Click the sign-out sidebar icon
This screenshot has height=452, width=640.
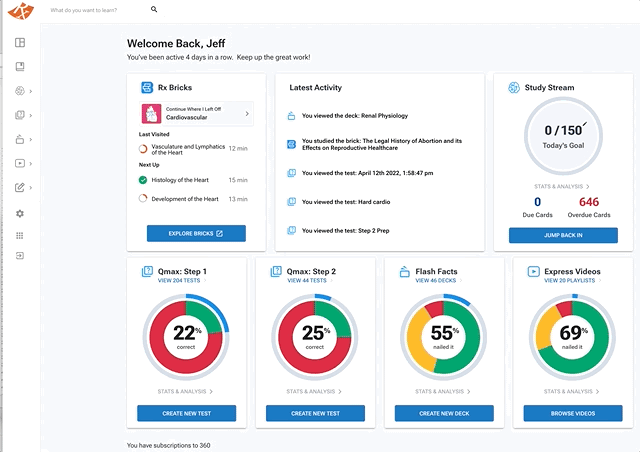pos(20,256)
